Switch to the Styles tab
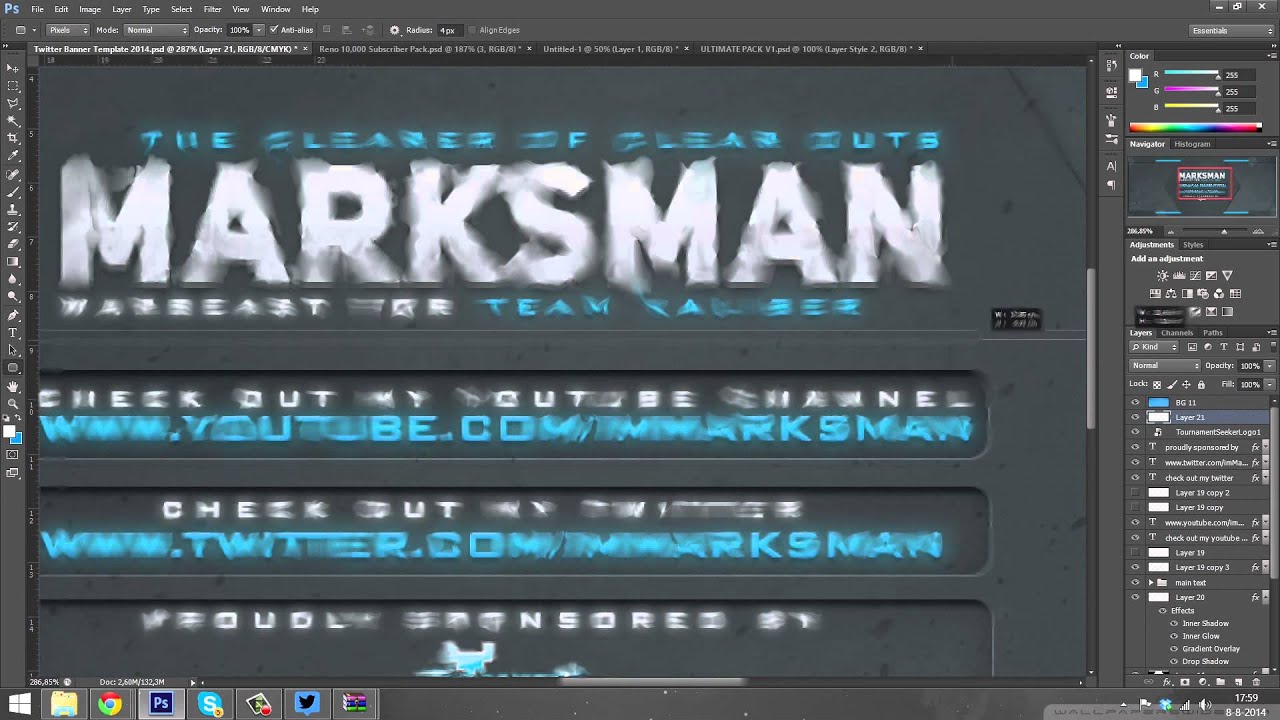 (1193, 244)
